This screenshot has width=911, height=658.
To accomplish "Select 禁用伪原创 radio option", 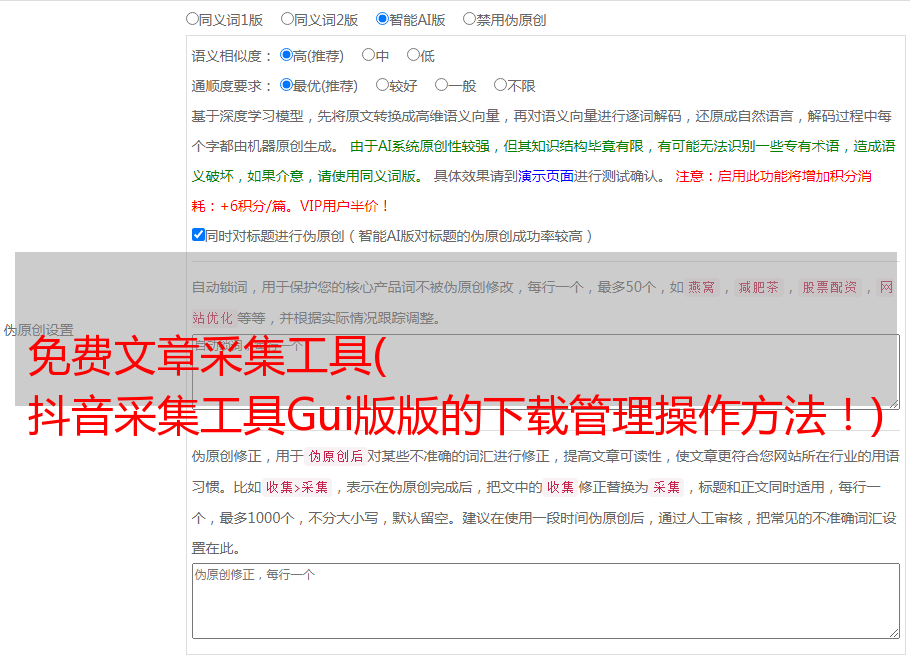I will [469, 19].
